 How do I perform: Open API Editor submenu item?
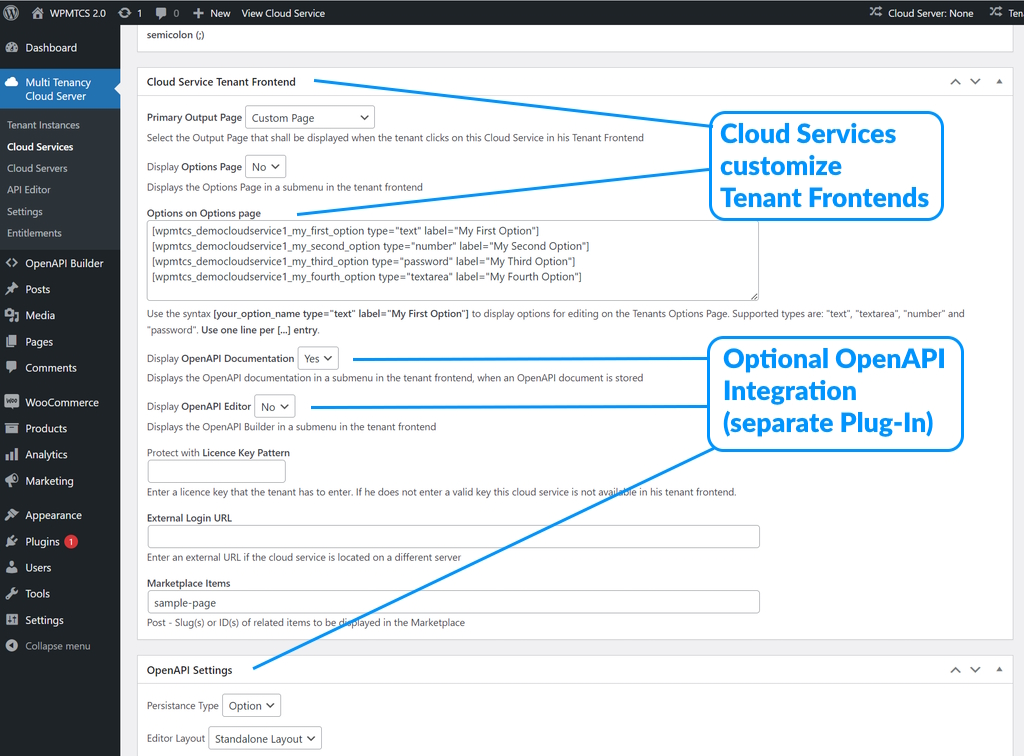tap(29, 189)
